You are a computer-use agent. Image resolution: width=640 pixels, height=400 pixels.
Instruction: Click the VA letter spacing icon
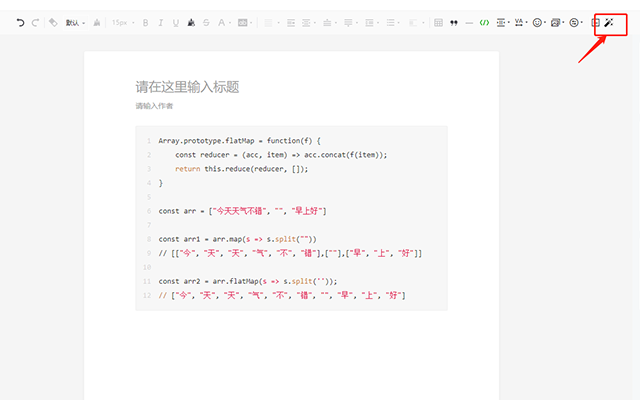(519, 22)
